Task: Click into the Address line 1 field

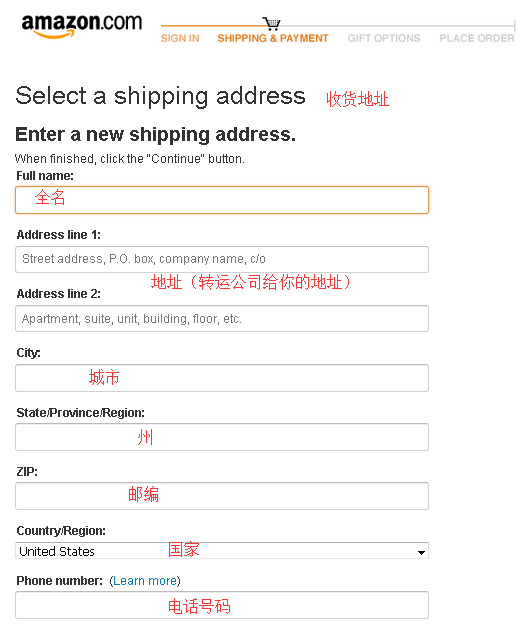Action: pos(222,259)
